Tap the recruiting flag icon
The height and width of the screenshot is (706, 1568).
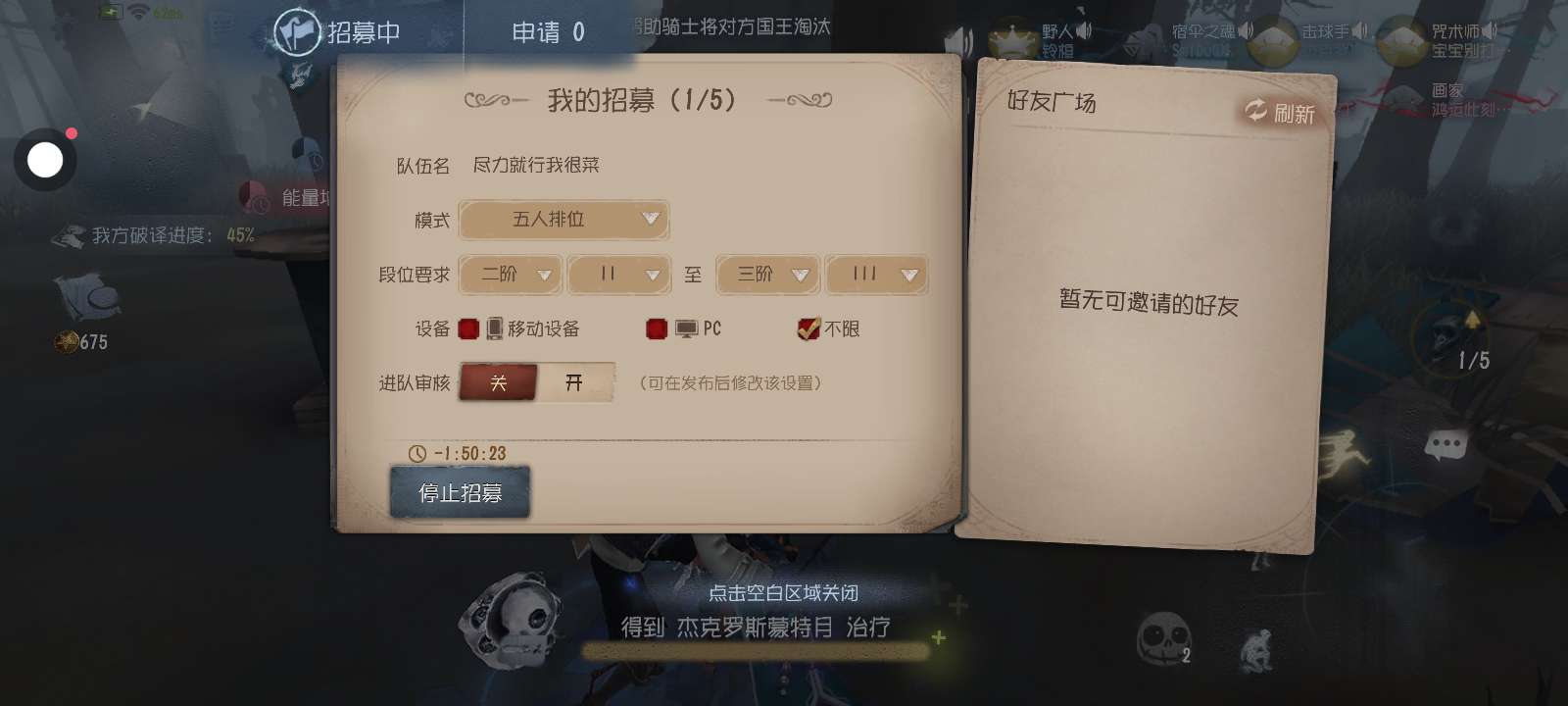coord(297,31)
